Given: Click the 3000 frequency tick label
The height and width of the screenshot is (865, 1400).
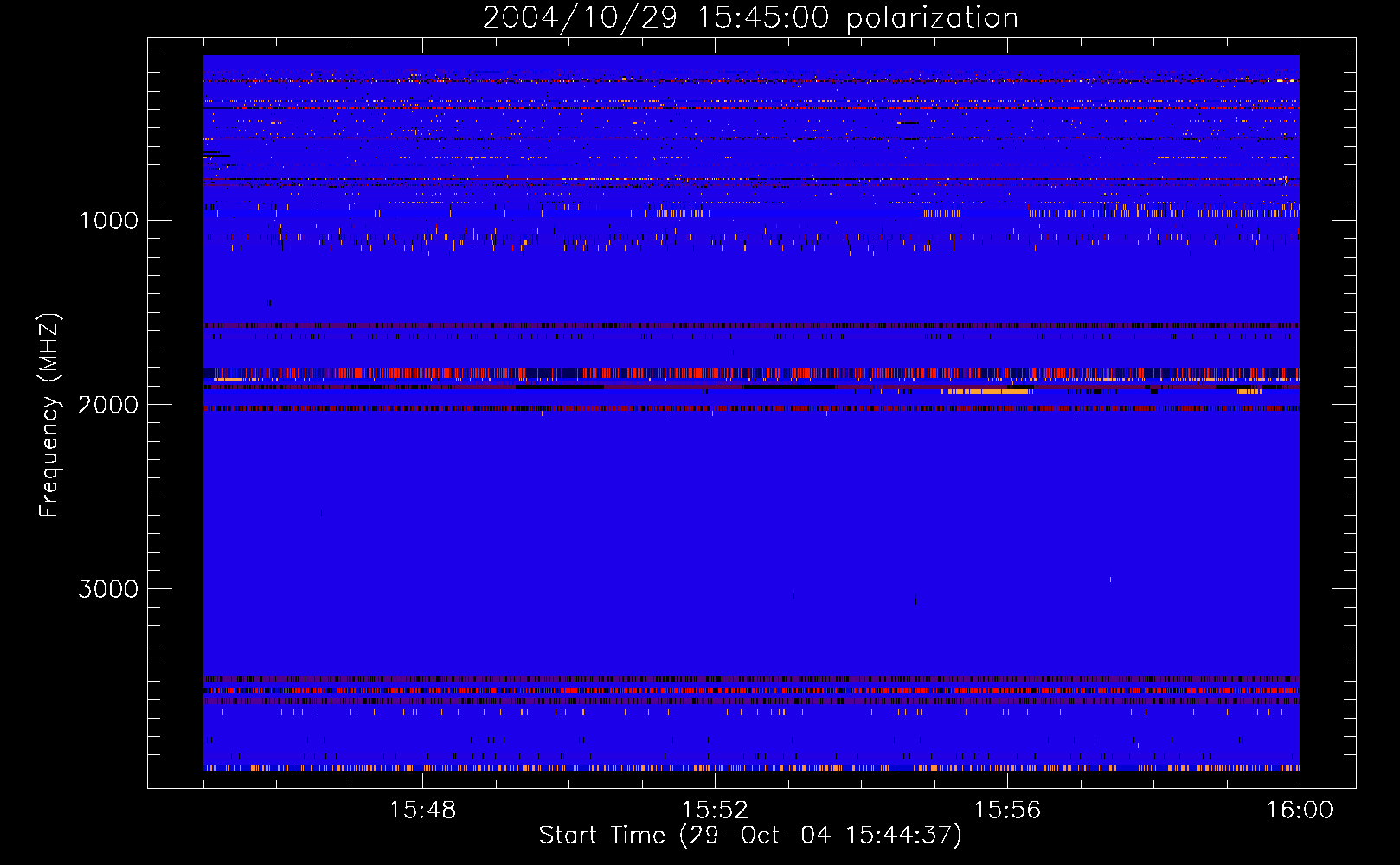Looking at the screenshot, I should point(108,589).
